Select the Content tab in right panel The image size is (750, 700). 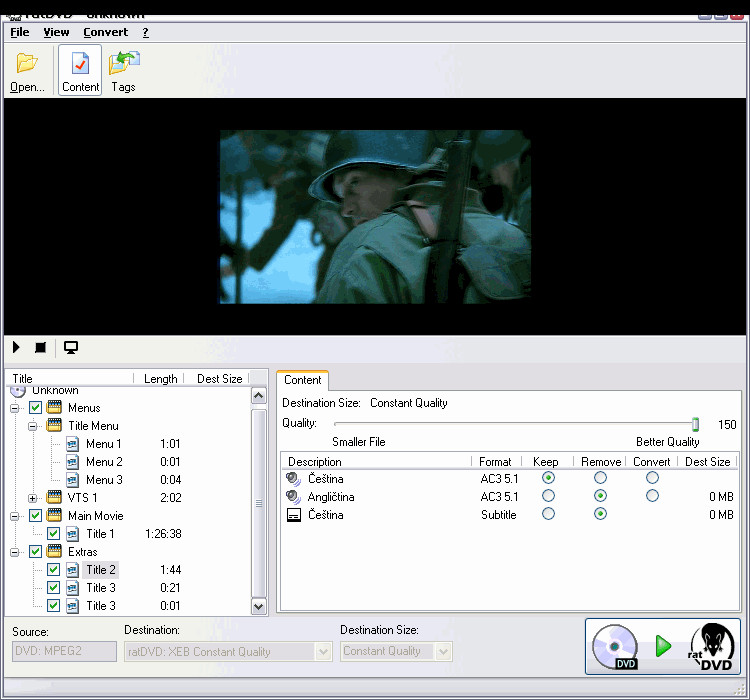(x=302, y=380)
